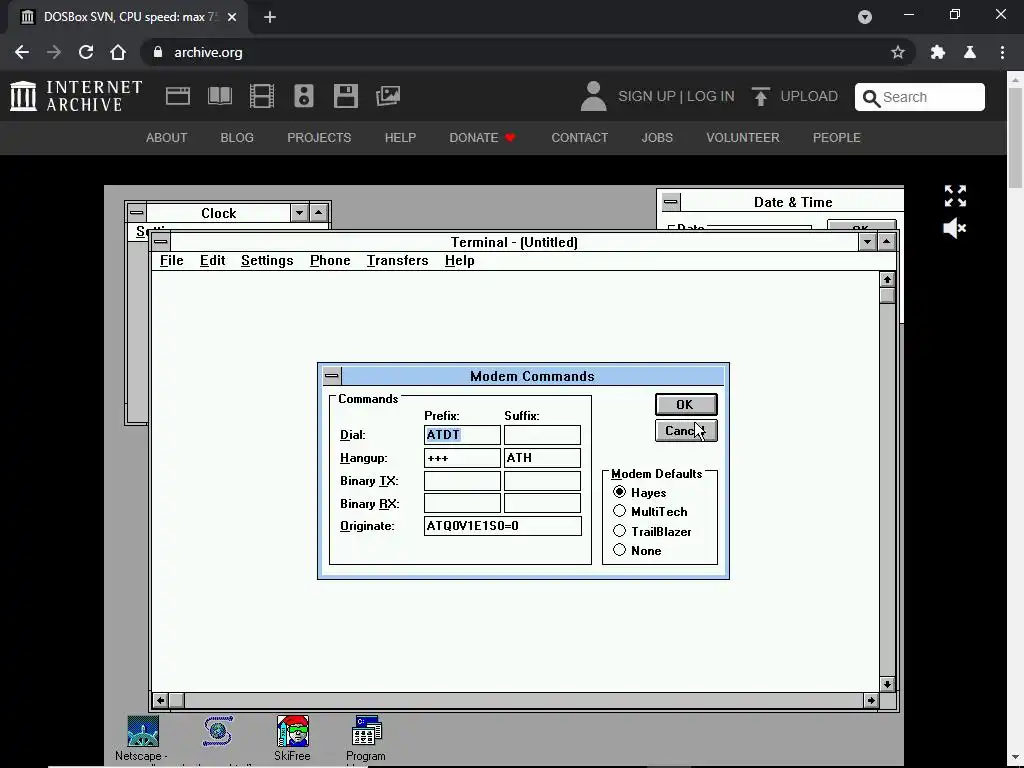The image size is (1024, 768).
Task: Open the Terminal Edit menu
Action: coord(212,261)
